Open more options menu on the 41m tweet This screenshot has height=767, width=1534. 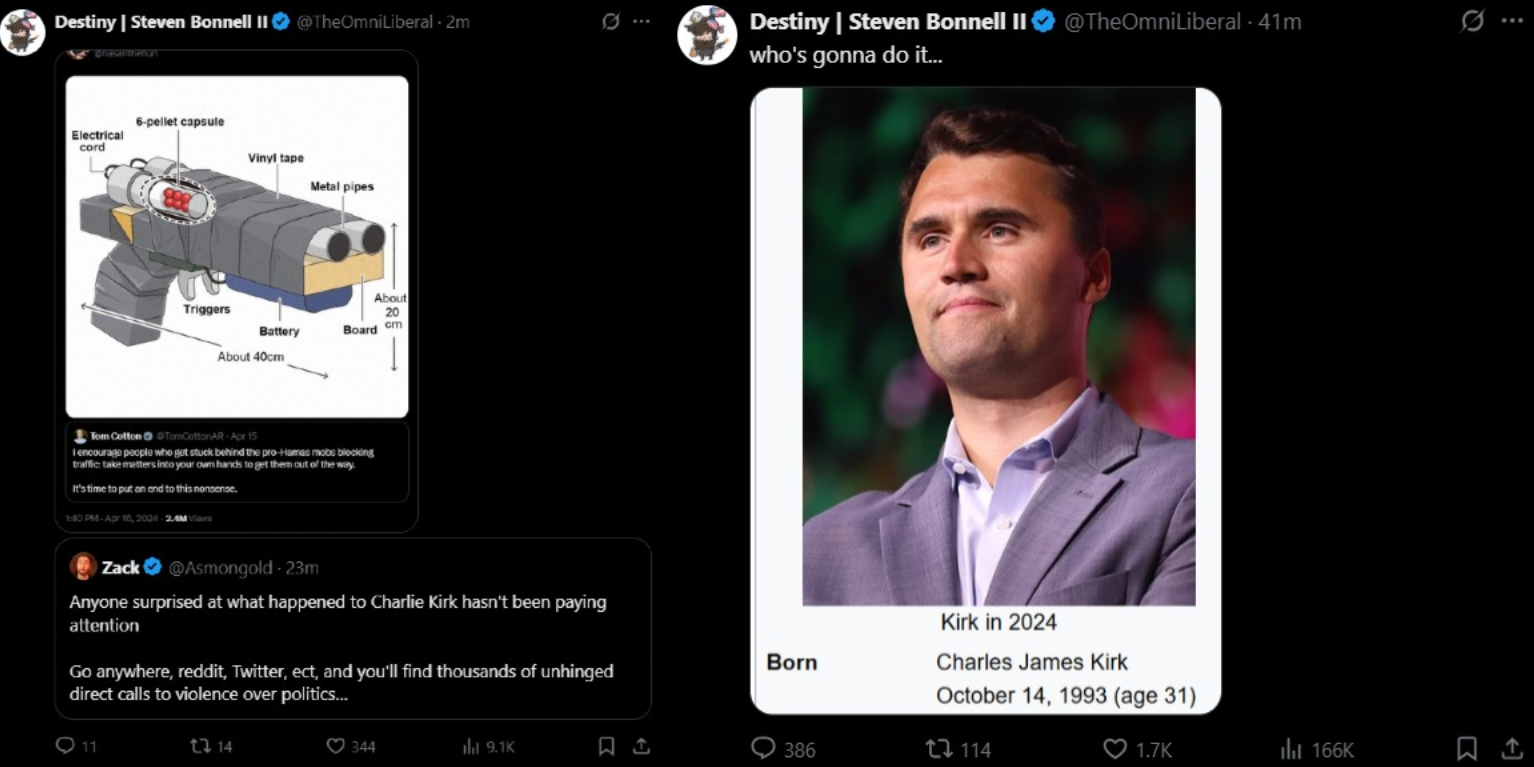click(1512, 21)
